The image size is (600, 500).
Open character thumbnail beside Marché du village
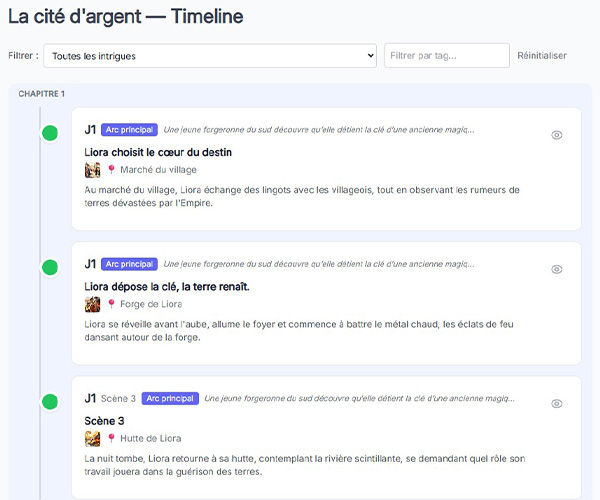coord(93,170)
